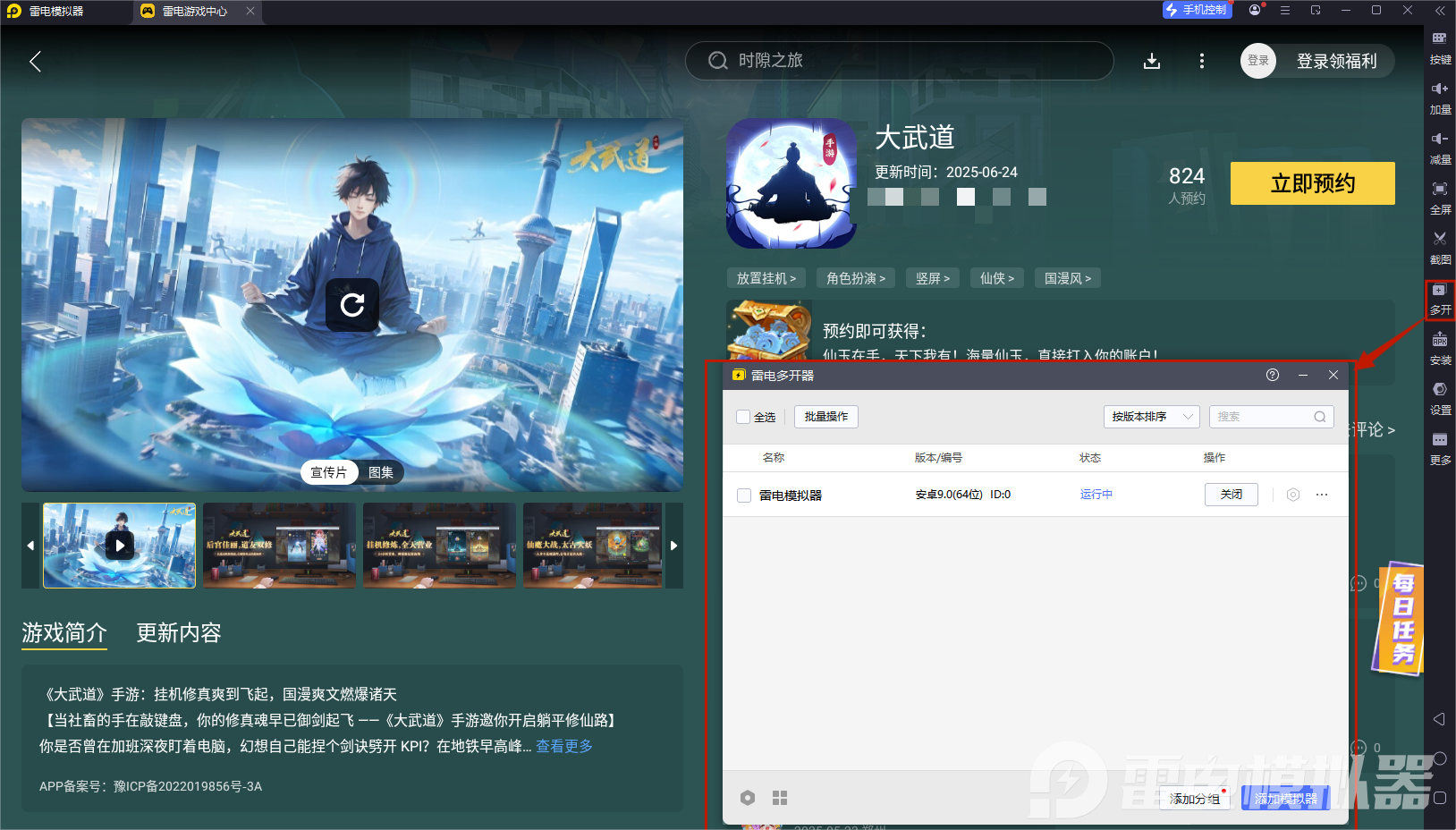Image resolution: width=1456 pixels, height=830 pixels.
Task: Click the 立即预约 button
Action: (1313, 183)
